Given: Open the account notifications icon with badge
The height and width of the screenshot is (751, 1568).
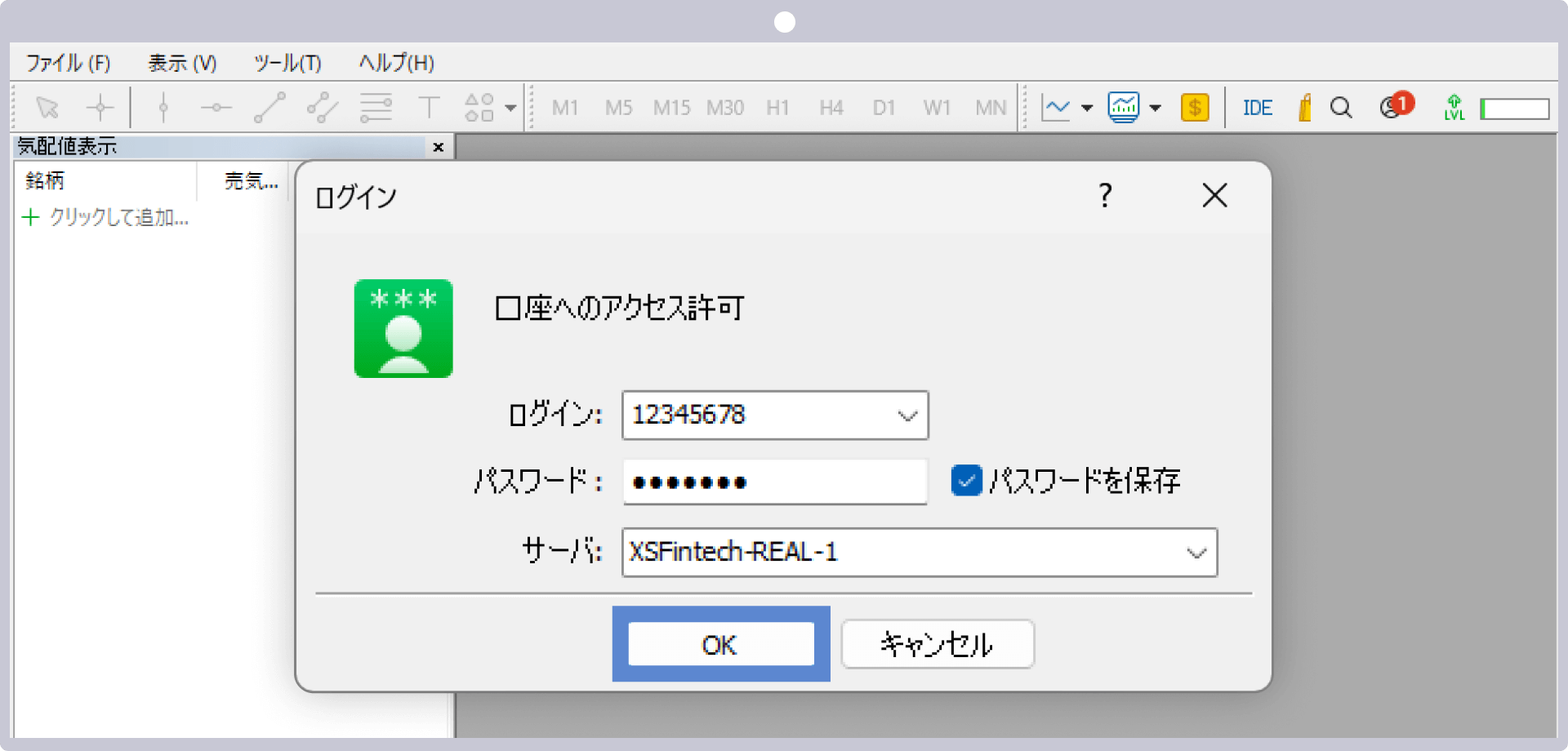Looking at the screenshot, I should pyautogui.click(x=1396, y=105).
